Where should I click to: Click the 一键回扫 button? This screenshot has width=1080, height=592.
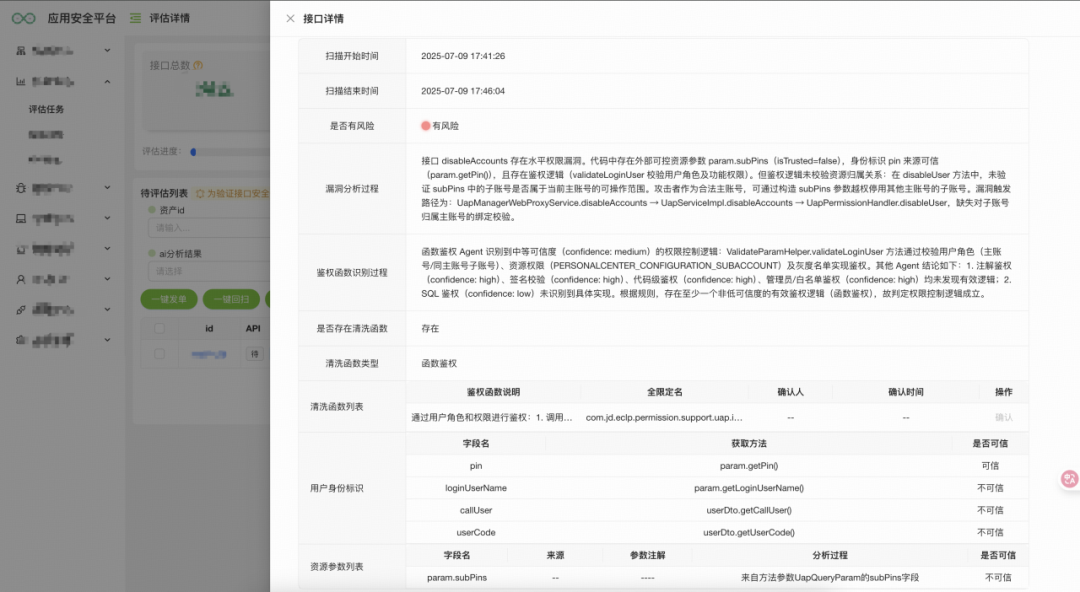[231, 300]
